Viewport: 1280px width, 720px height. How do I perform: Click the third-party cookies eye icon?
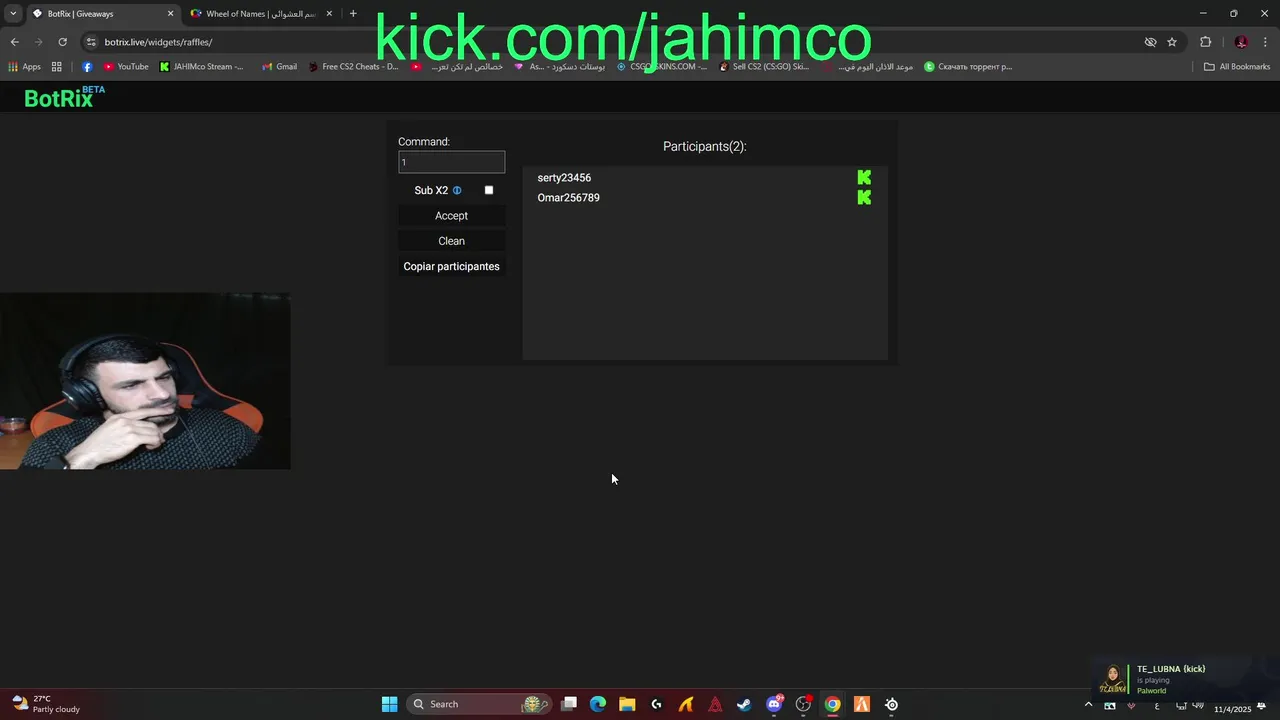tap(1150, 42)
